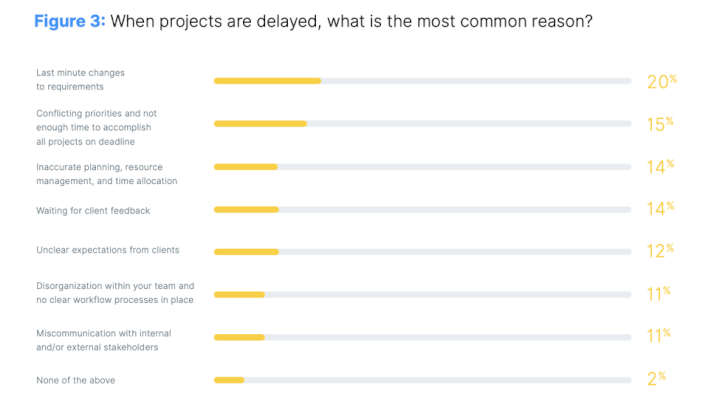Click the 14% value beside inaccurate planning
This screenshot has height=419, width=720.
(x=660, y=167)
